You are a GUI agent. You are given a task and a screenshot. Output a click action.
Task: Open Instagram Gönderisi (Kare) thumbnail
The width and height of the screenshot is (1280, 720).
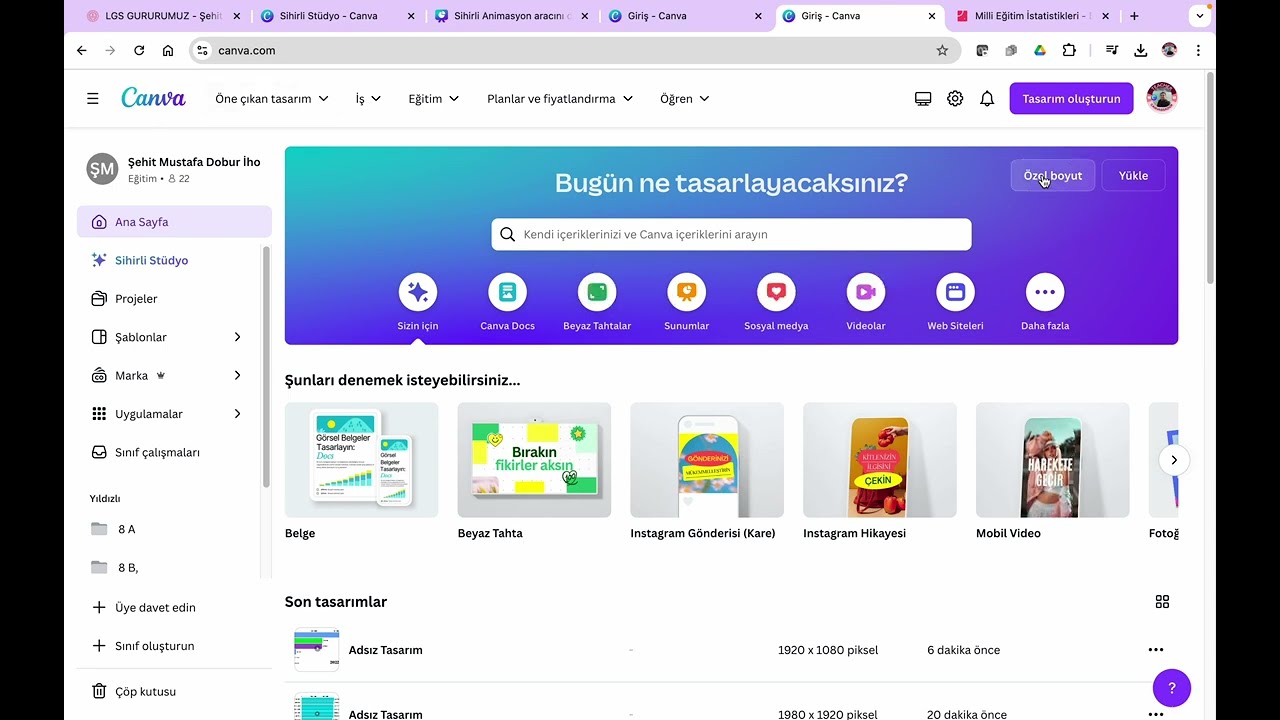tap(707, 460)
